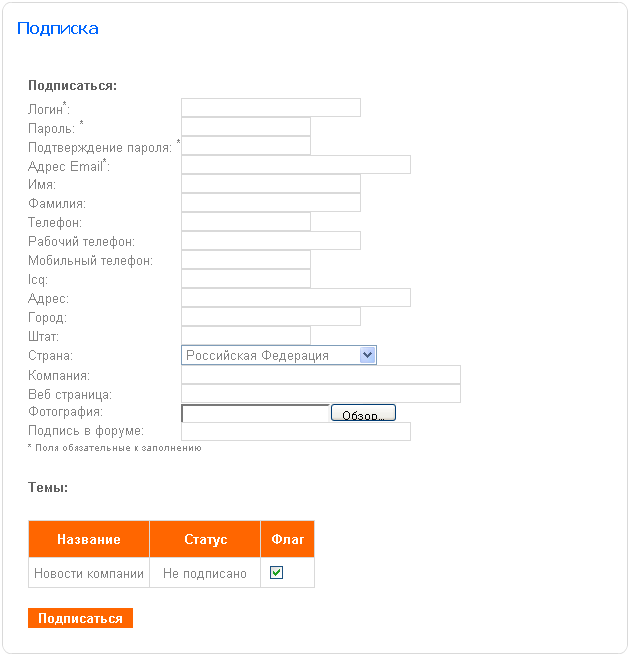Click the Подписаться submit button

click(80, 618)
